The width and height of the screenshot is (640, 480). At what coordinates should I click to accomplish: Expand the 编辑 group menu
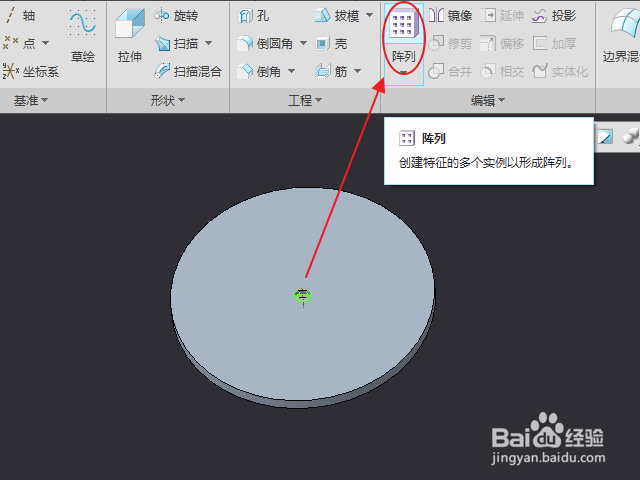tap(488, 100)
